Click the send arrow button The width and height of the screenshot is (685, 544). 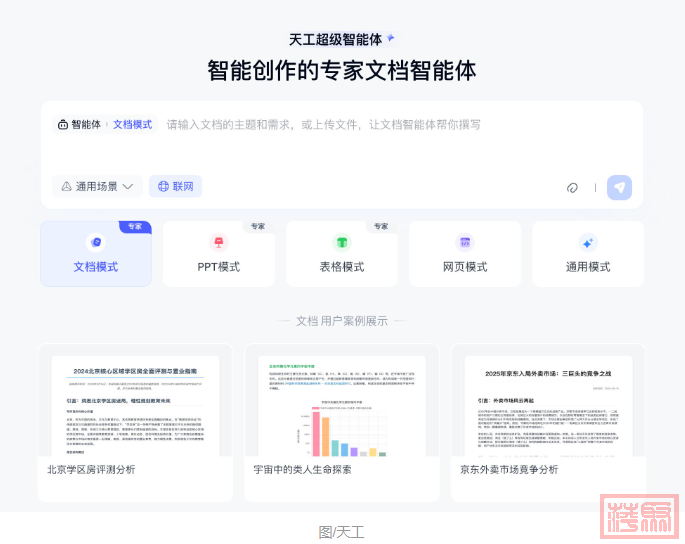pos(620,187)
